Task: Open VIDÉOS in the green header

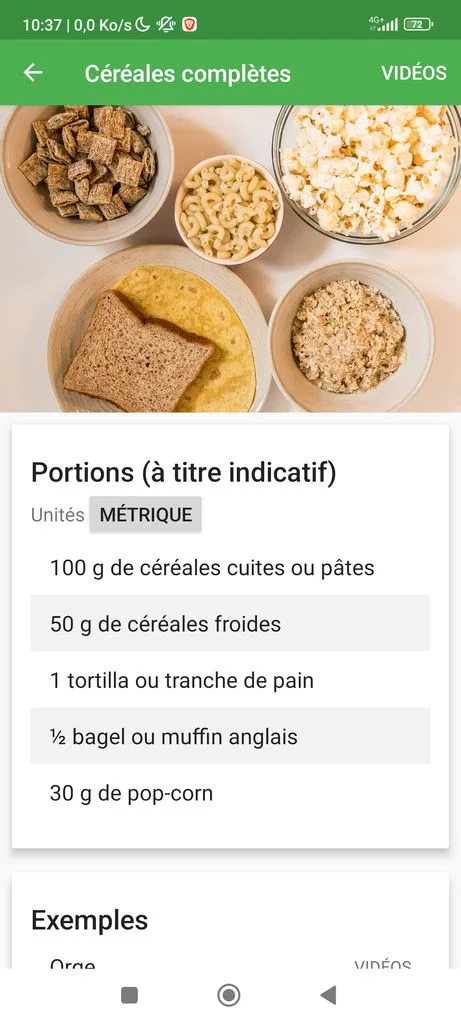Action: 414,72
